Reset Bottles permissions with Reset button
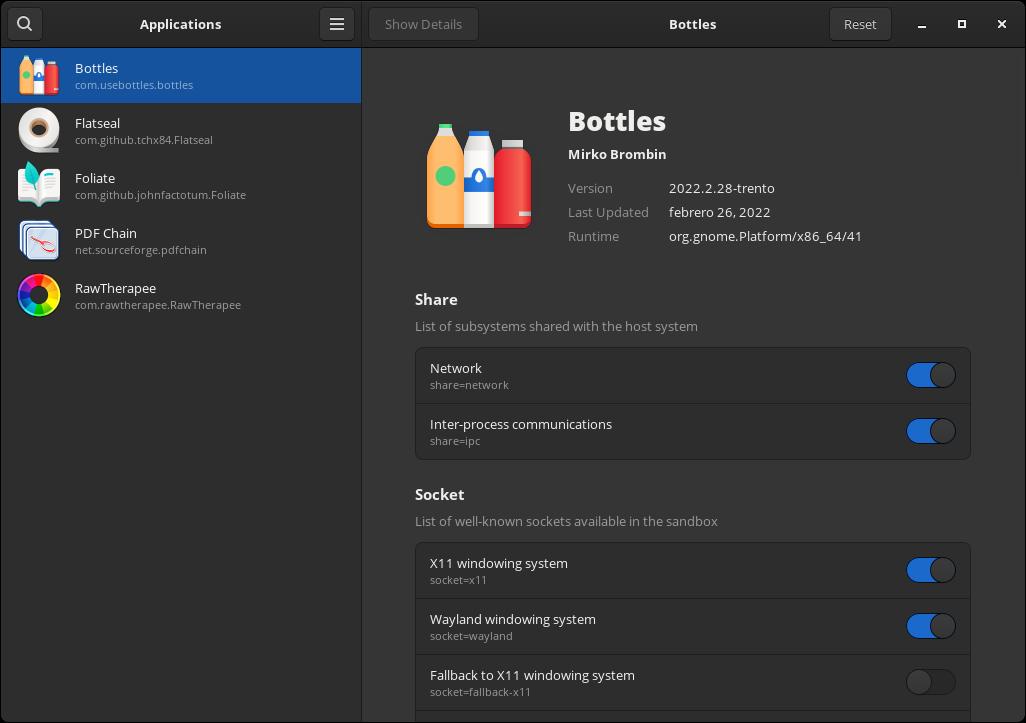This screenshot has width=1026, height=723. [x=860, y=24]
